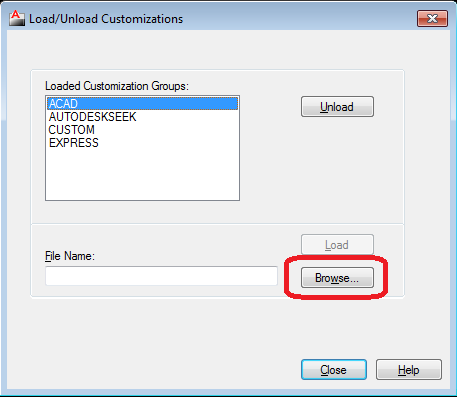The width and height of the screenshot is (457, 397).
Task: Click blank panel area beneath Unload button
Action: [337, 167]
